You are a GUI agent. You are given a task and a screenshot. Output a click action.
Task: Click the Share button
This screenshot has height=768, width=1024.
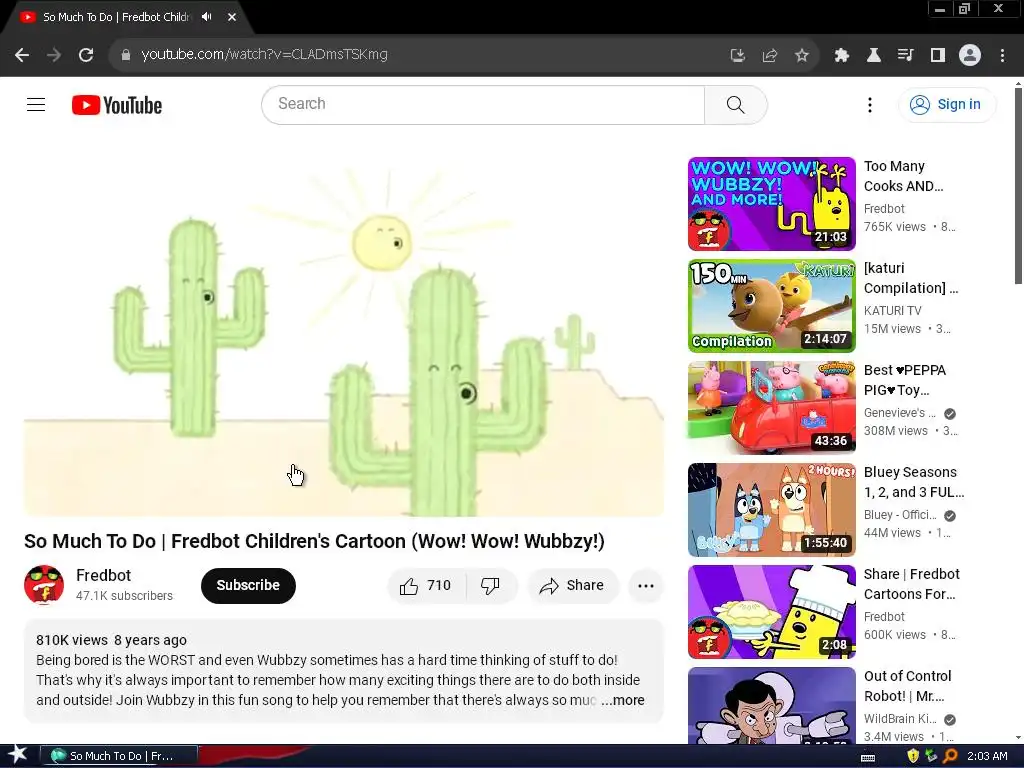pos(572,585)
